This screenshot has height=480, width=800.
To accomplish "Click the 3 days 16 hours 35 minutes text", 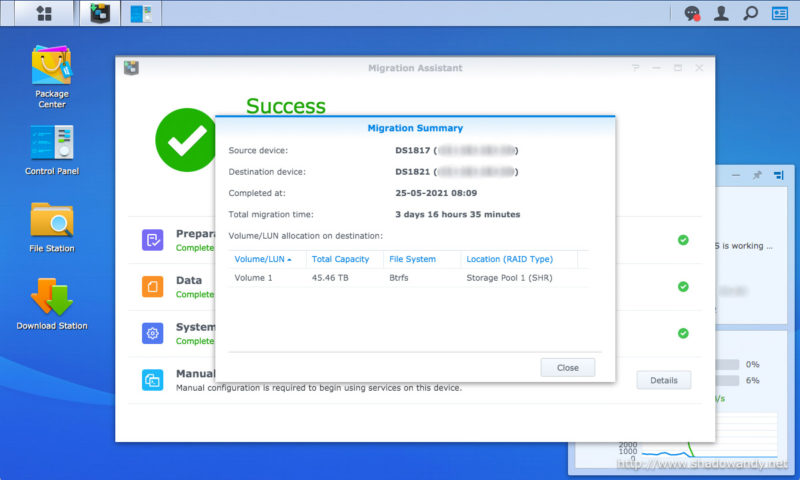I will [x=458, y=214].
